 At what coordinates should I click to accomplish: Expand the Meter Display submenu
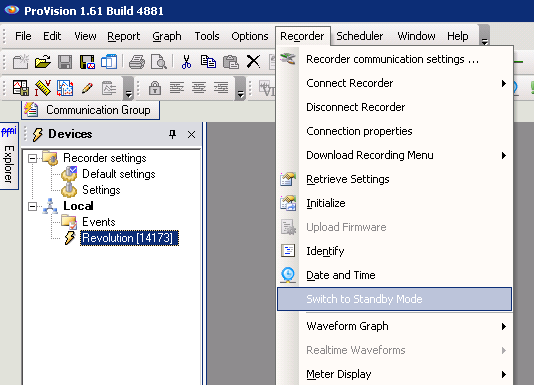[x=394, y=374]
